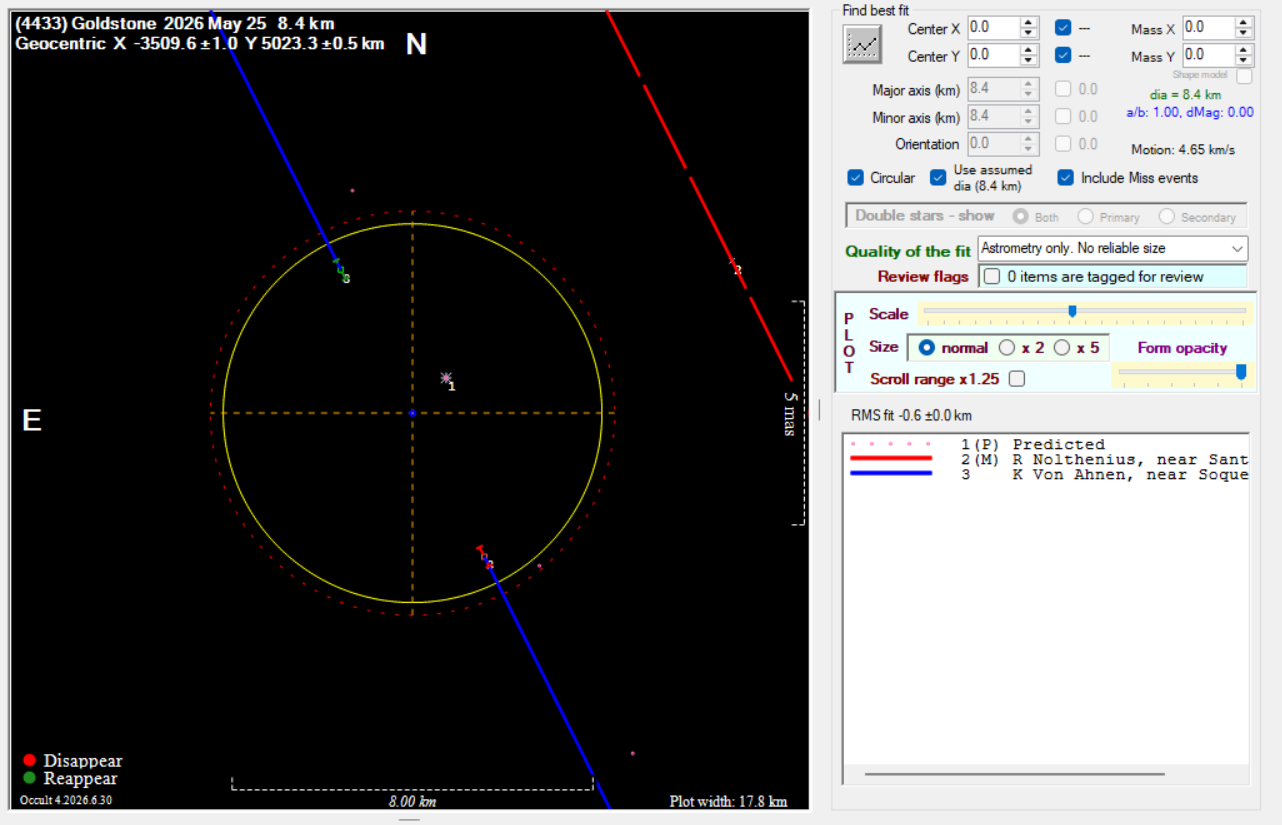Select the Secondary double star option

pos(1166,216)
